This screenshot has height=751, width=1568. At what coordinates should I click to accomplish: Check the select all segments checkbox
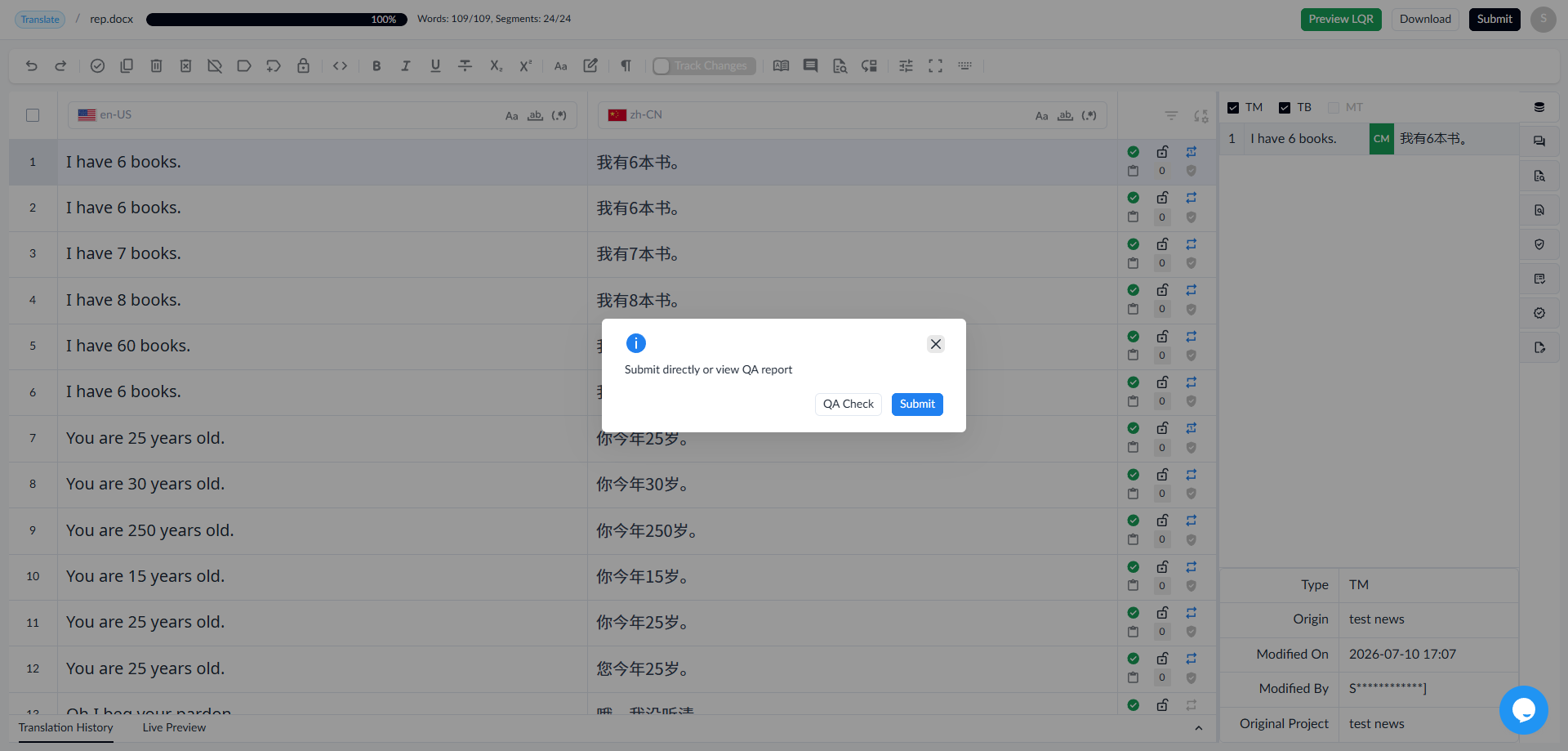(33, 115)
